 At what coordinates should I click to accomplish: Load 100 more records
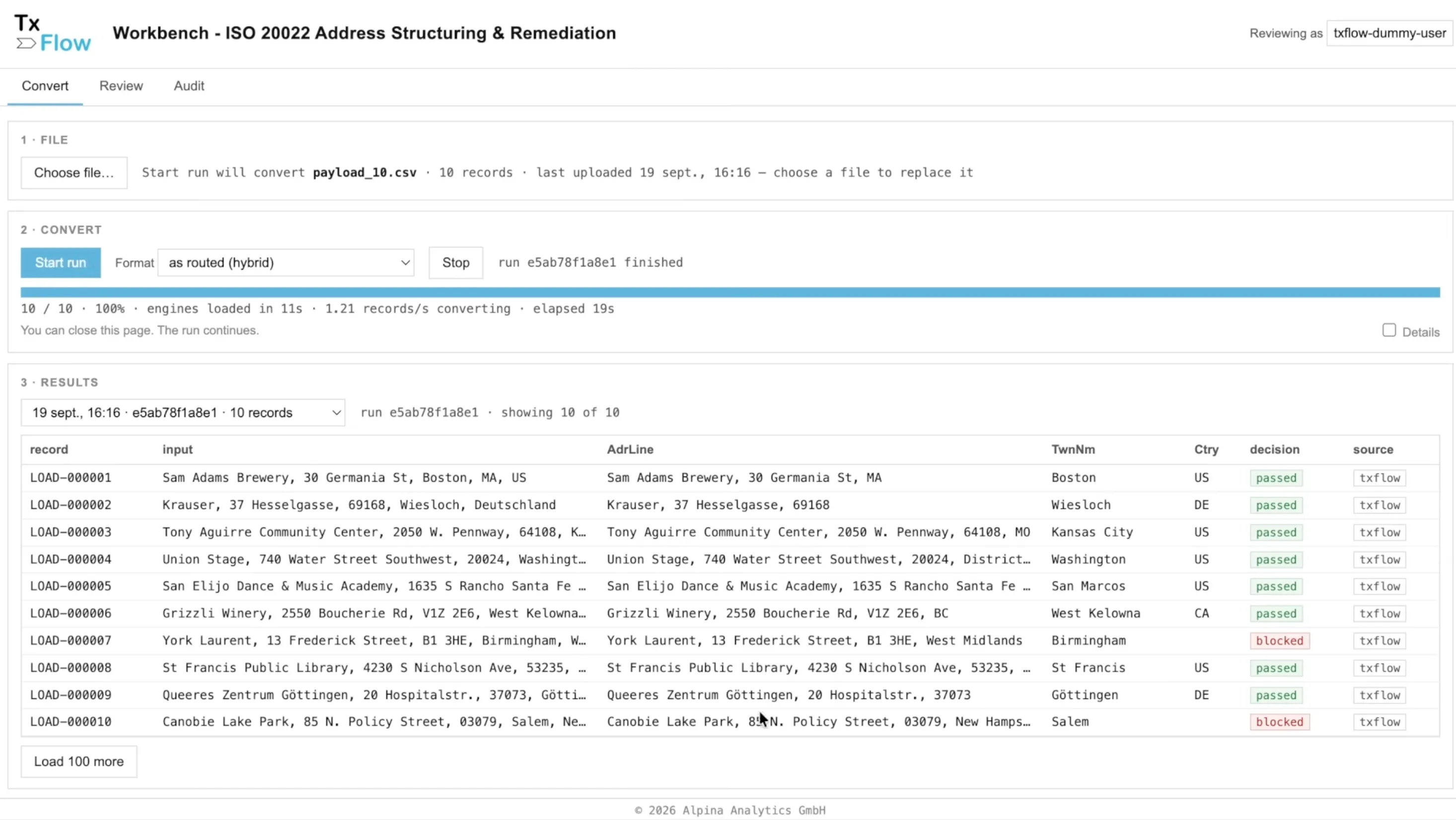78,761
